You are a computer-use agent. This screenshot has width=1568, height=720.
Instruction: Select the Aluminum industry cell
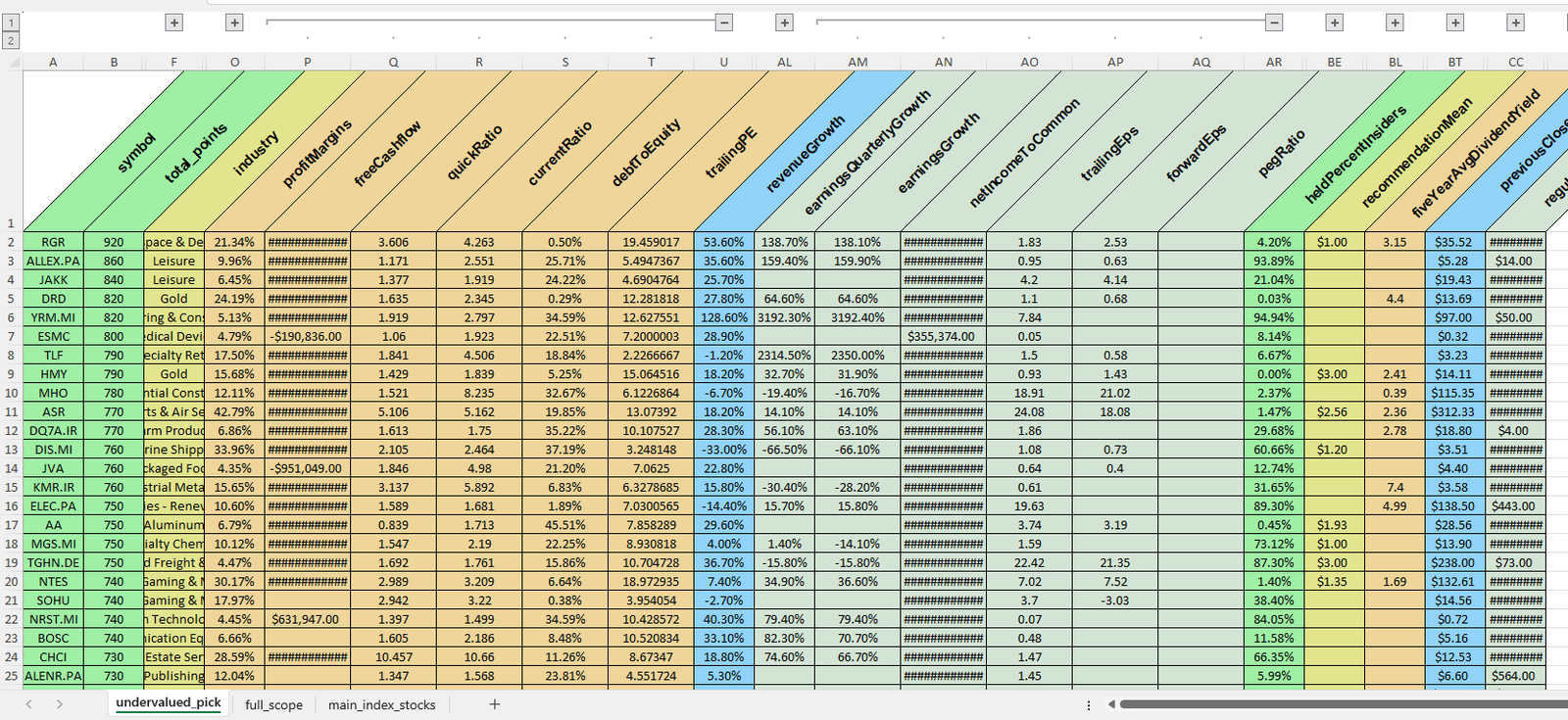(x=173, y=525)
